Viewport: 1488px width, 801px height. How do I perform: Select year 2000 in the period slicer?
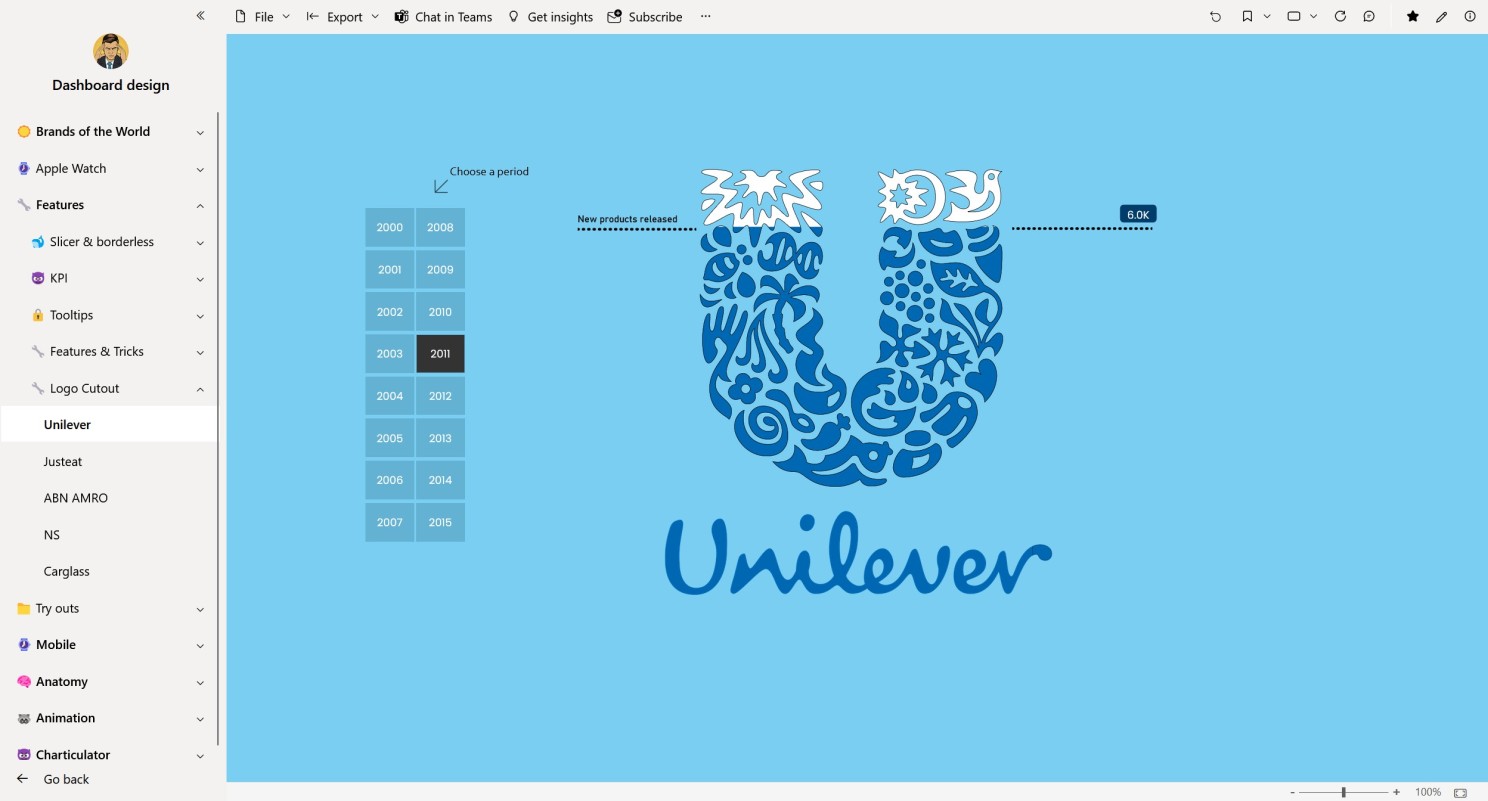coord(390,227)
